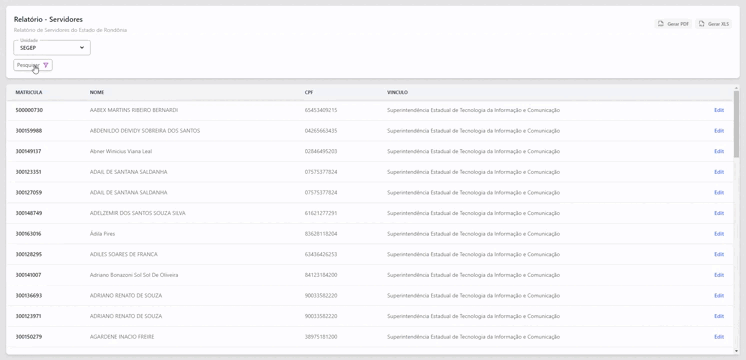This screenshot has width=746, height=360.
Task: Click the Gerar PDF file icon
Action: pyautogui.click(x=660, y=24)
